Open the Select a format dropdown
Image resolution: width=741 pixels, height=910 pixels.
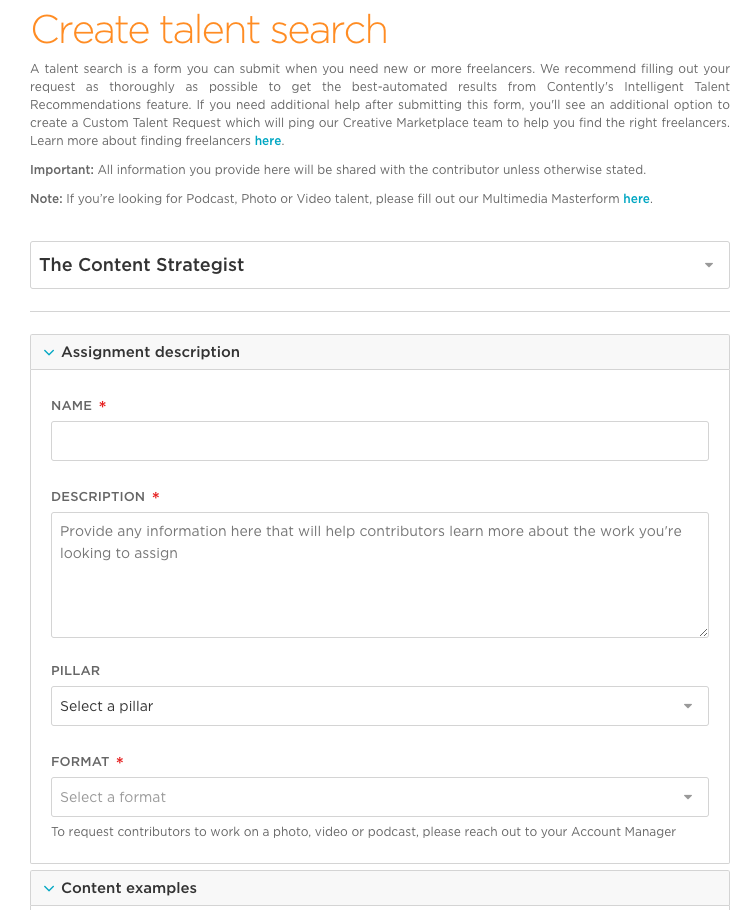click(380, 797)
